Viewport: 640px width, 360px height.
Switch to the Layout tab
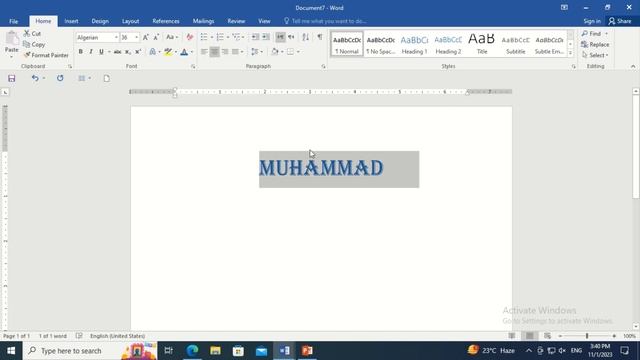tap(131, 21)
